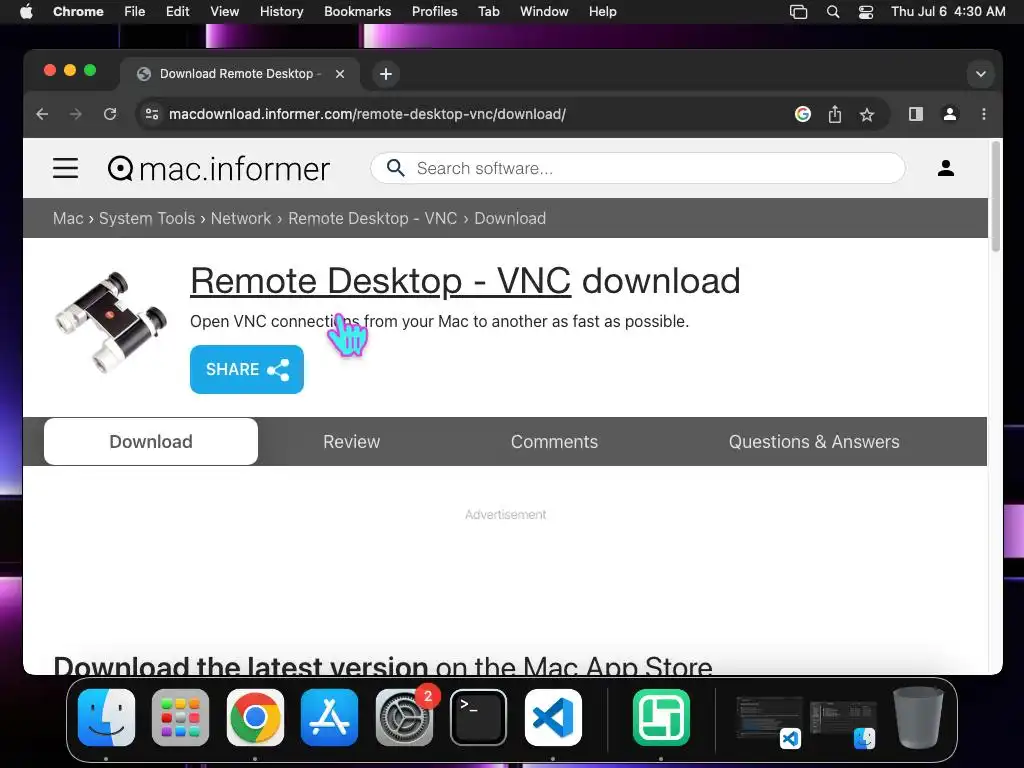Open the hamburger menu on mac.informer

[x=65, y=168]
